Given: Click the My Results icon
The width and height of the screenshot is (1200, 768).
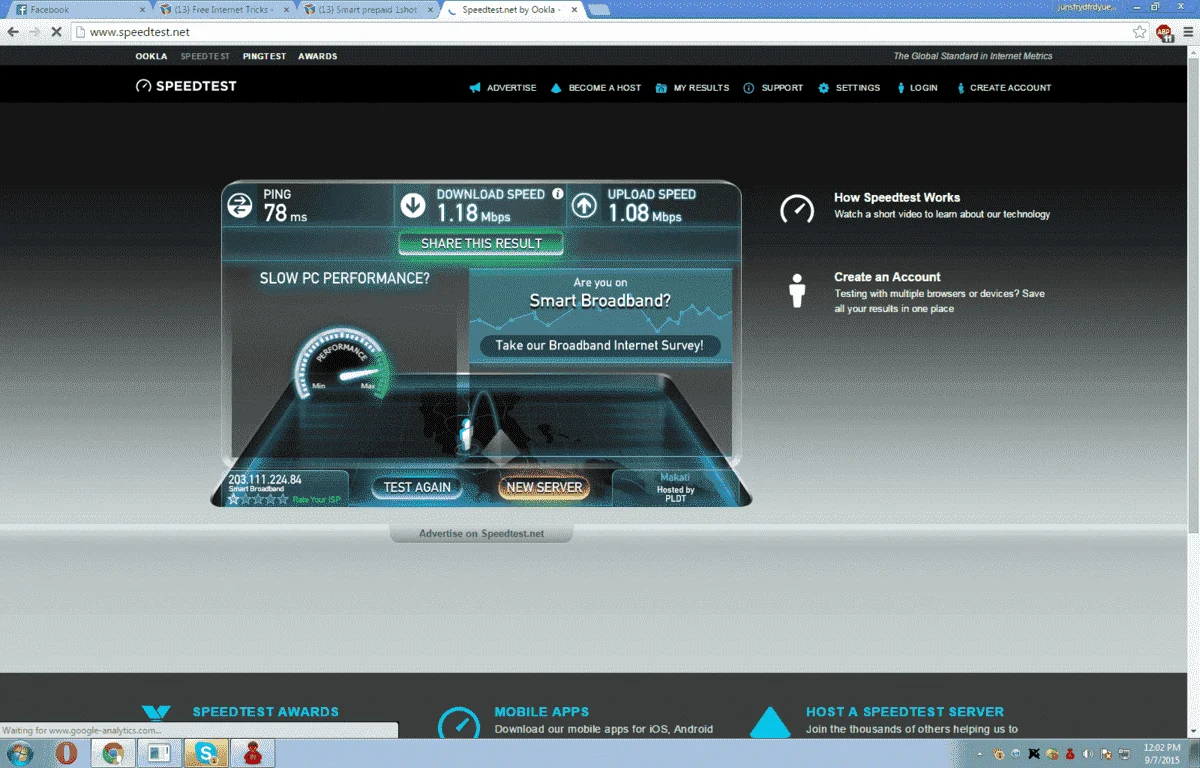Looking at the screenshot, I should [661, 88].
